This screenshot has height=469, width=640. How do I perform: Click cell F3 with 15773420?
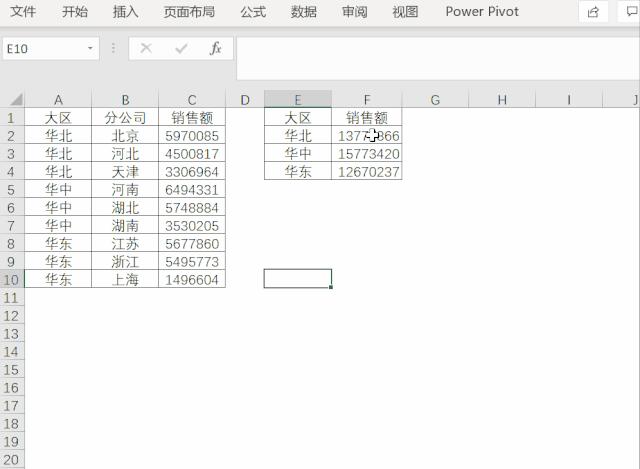(x=367, y=153)
